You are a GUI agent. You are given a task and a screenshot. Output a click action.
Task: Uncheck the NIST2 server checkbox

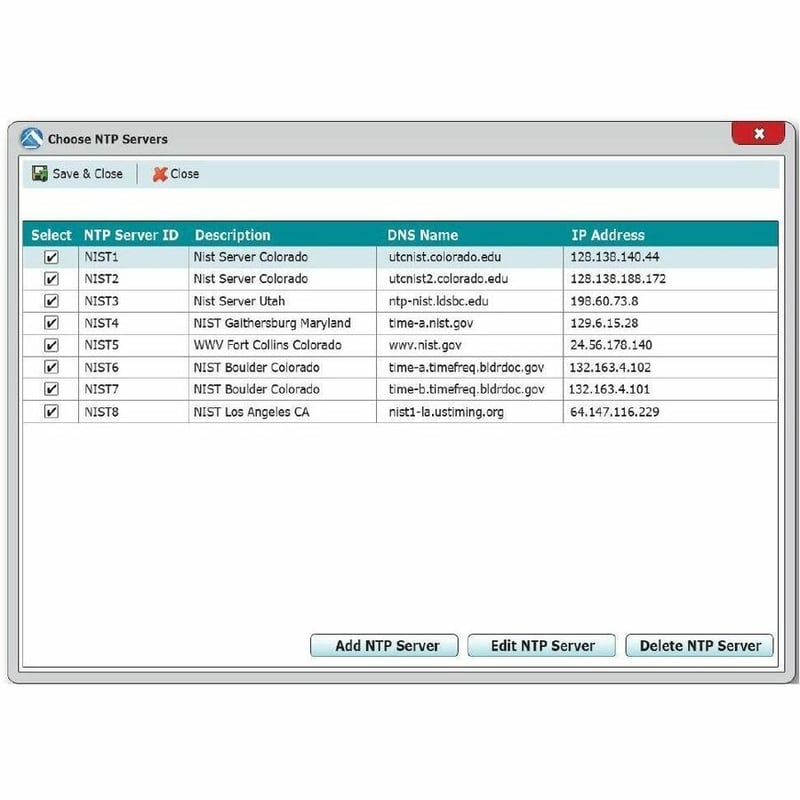(x=51, y=279)
